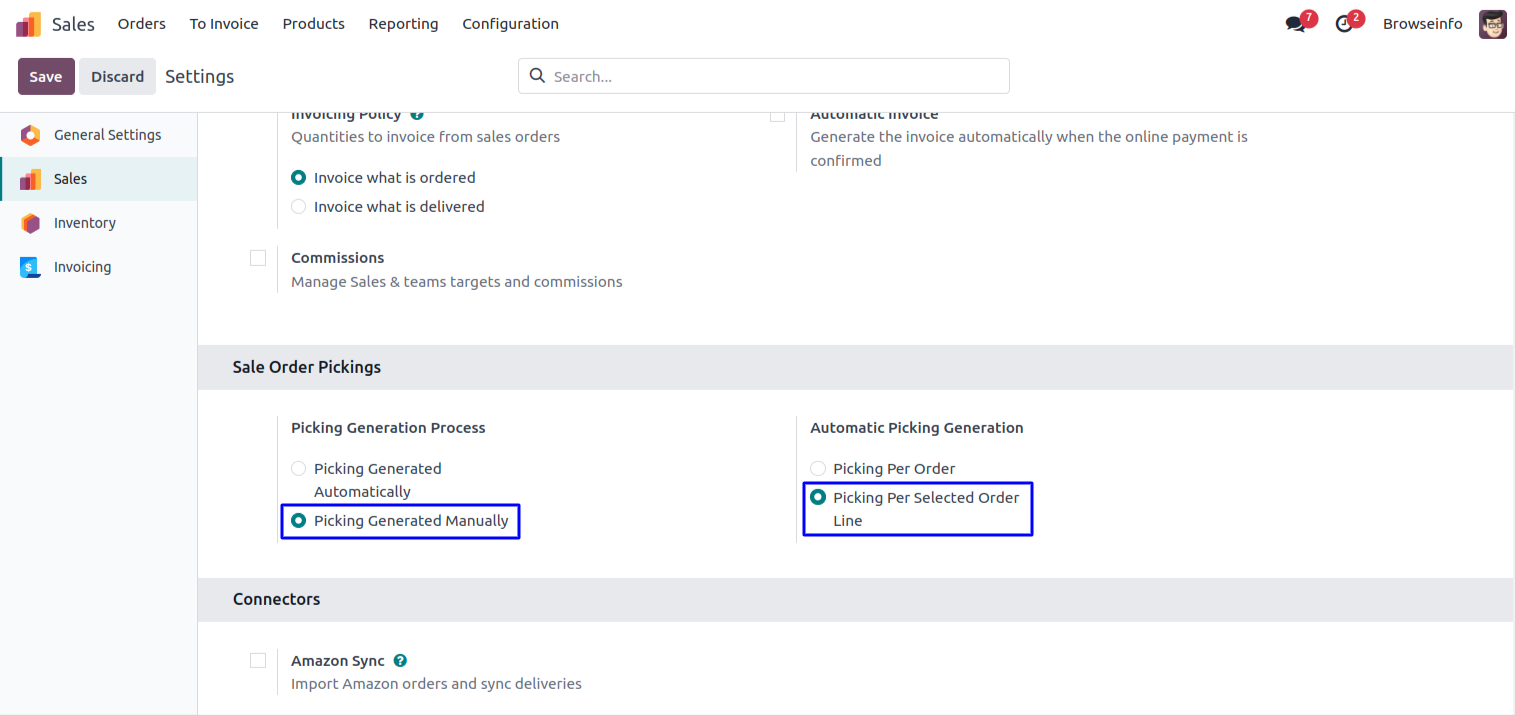This screenshot has height=715, width=1515.
Task: Open the To Invoice menu
Action: click(x=224, y=24)
